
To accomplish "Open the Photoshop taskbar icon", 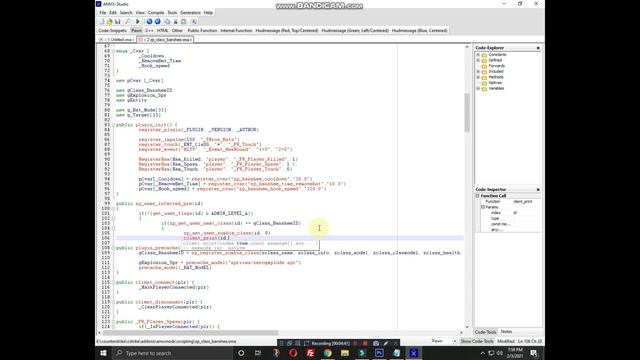I will coord(379,353).
